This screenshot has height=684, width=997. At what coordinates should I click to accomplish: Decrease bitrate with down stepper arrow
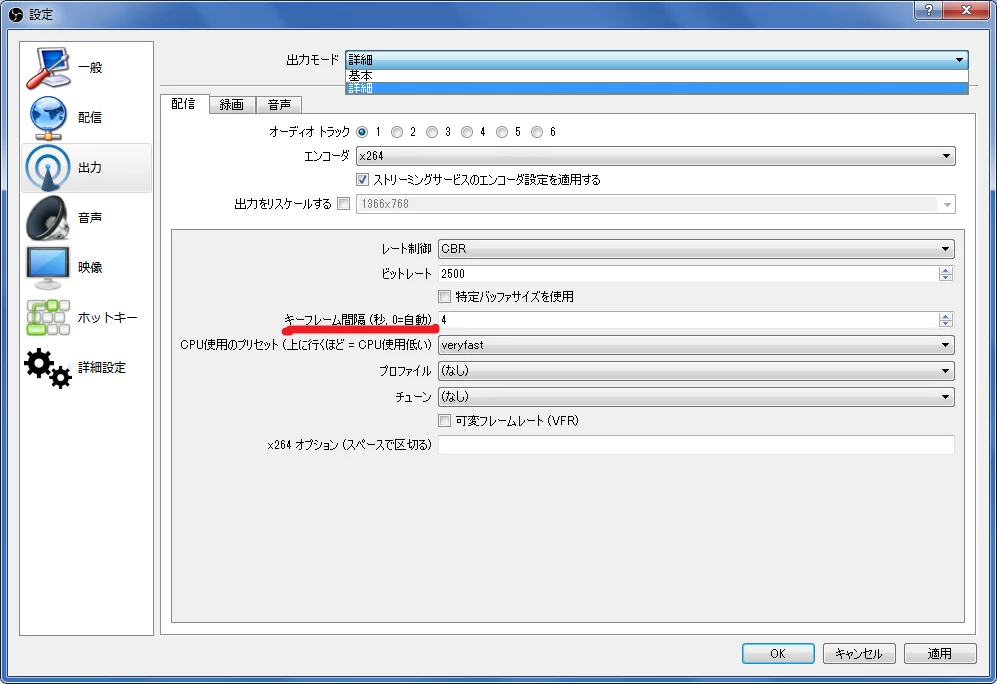[945, 278]
